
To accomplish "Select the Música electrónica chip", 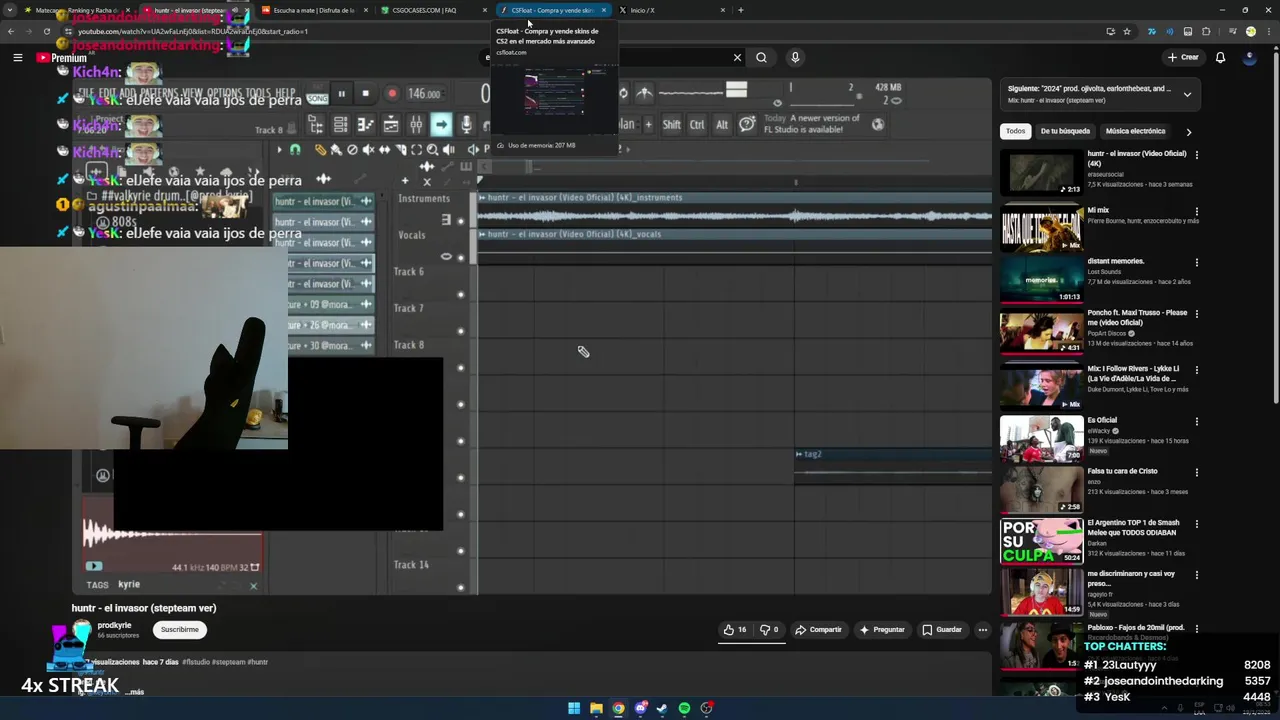I will click(x=1135, y=131).
